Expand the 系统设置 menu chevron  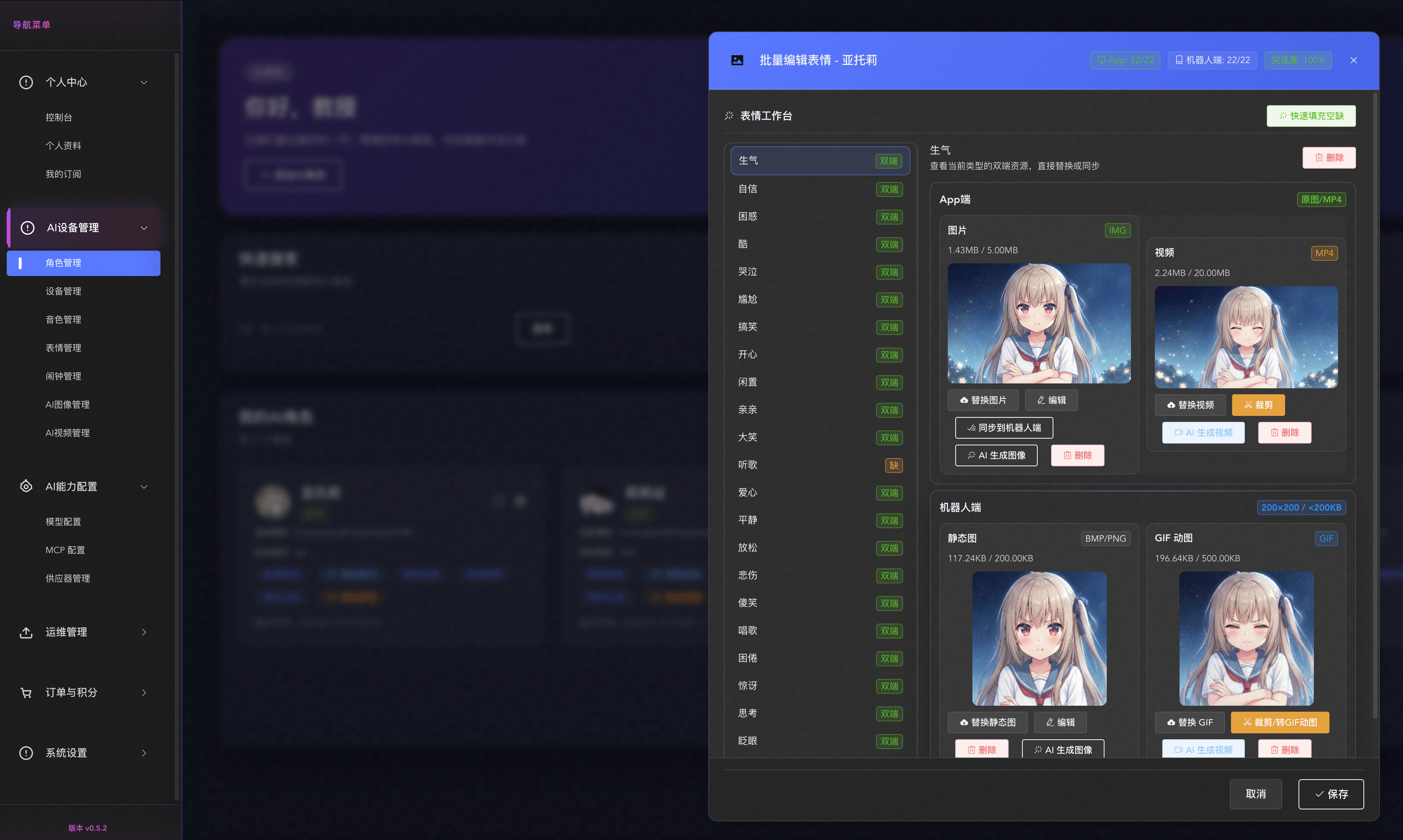tap(144, 753)
